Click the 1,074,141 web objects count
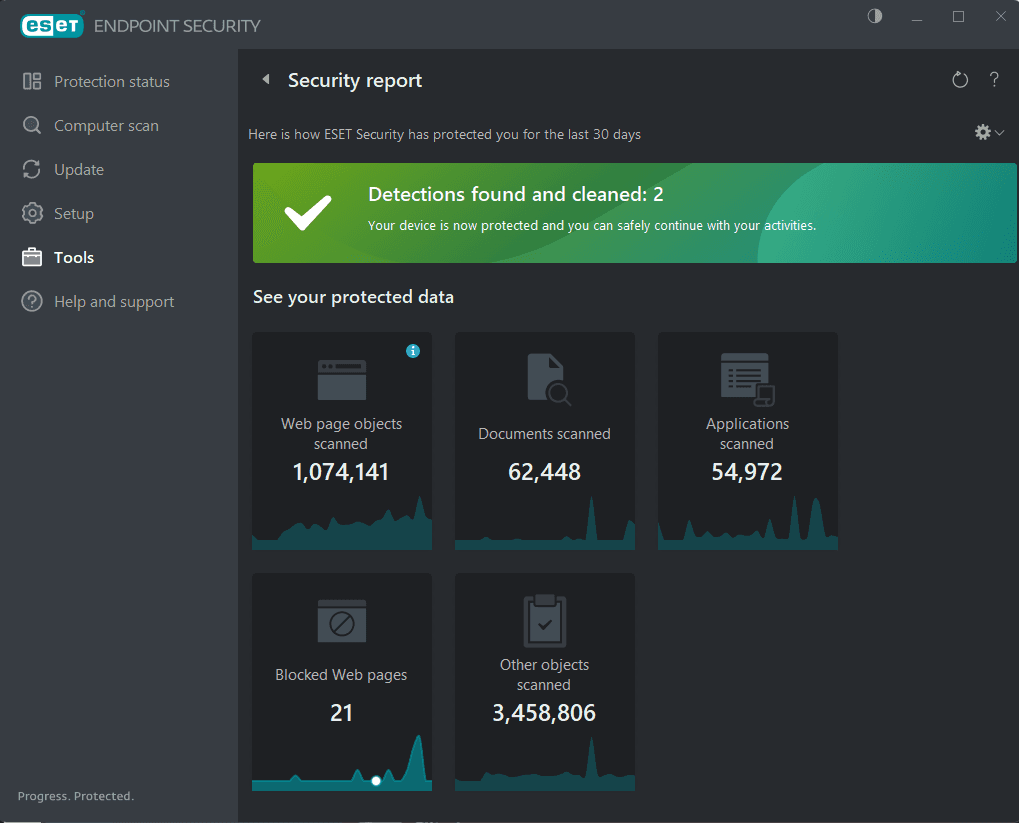 coord(341,472)
